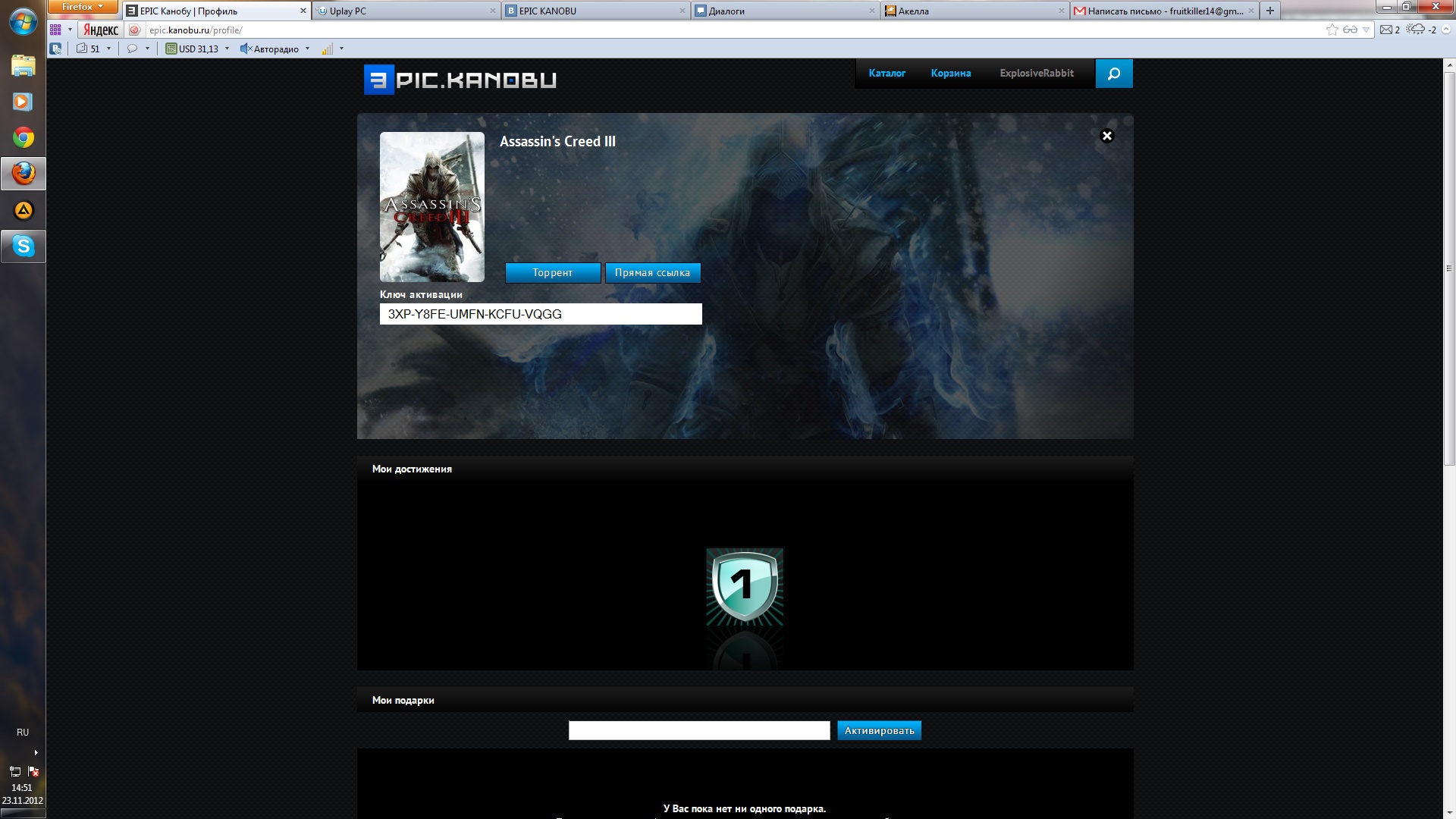Click the Торрент download button
1456x819 pixels.
[x=553, y=273]
